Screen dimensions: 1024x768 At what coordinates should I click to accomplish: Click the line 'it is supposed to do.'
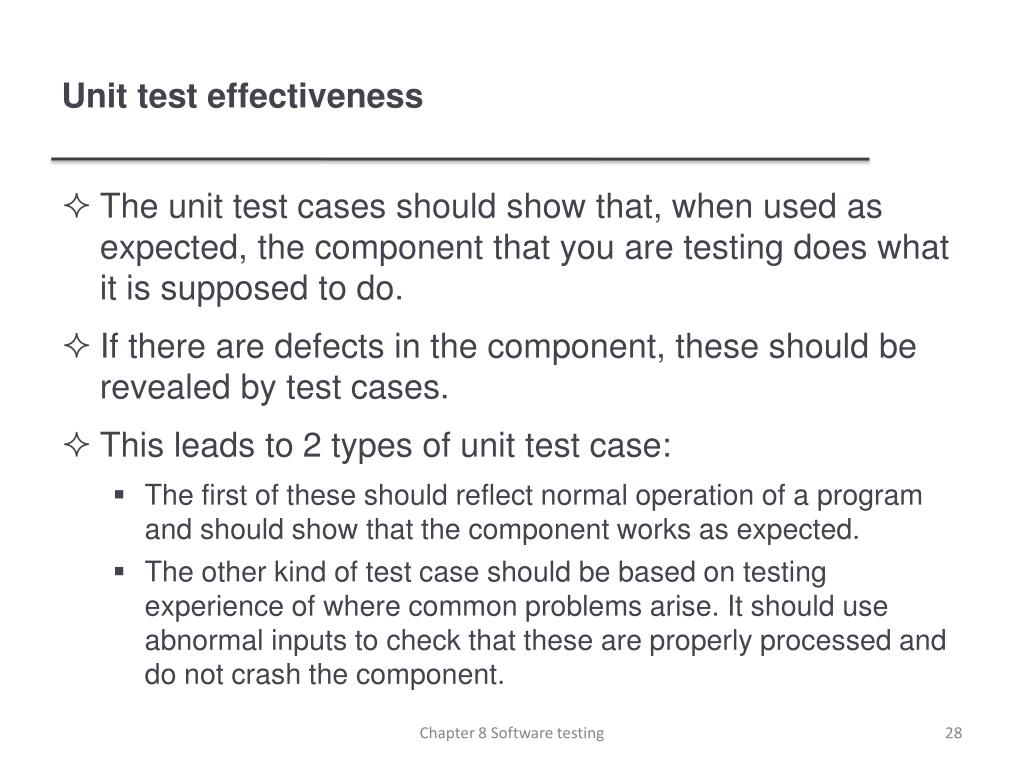[x=251, y=289]
